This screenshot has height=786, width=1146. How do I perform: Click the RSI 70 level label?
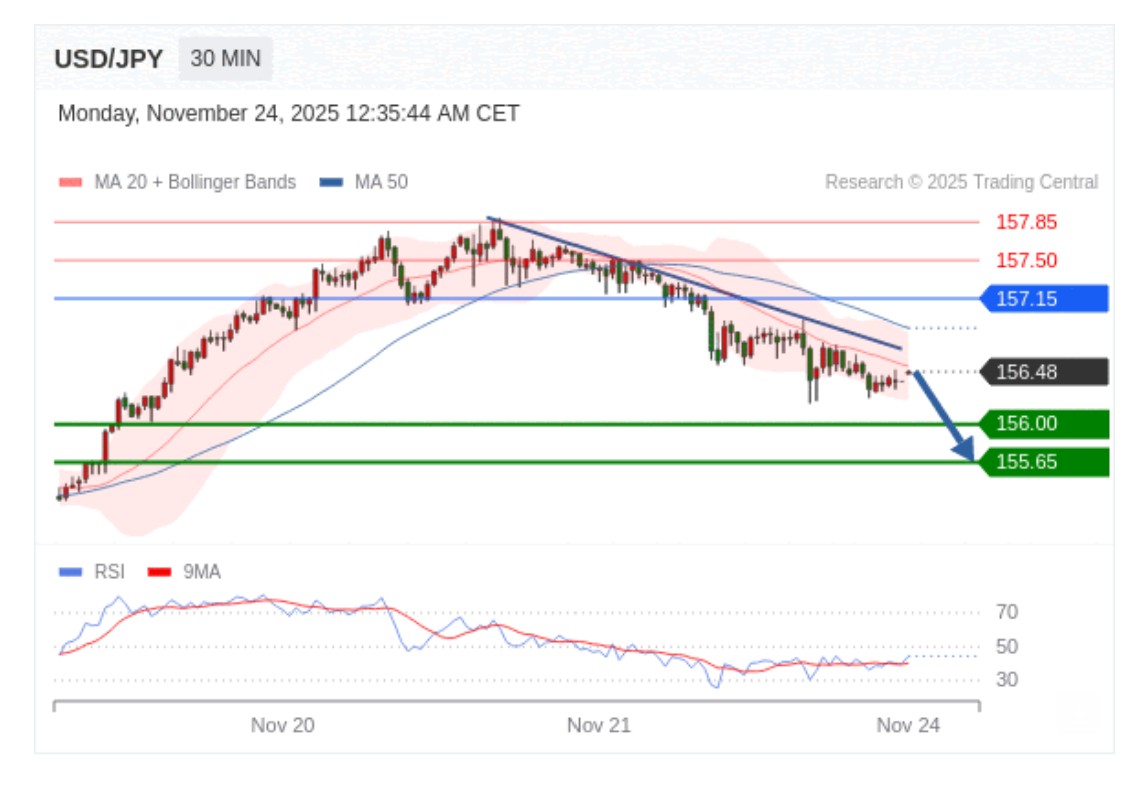[1007, 612]
